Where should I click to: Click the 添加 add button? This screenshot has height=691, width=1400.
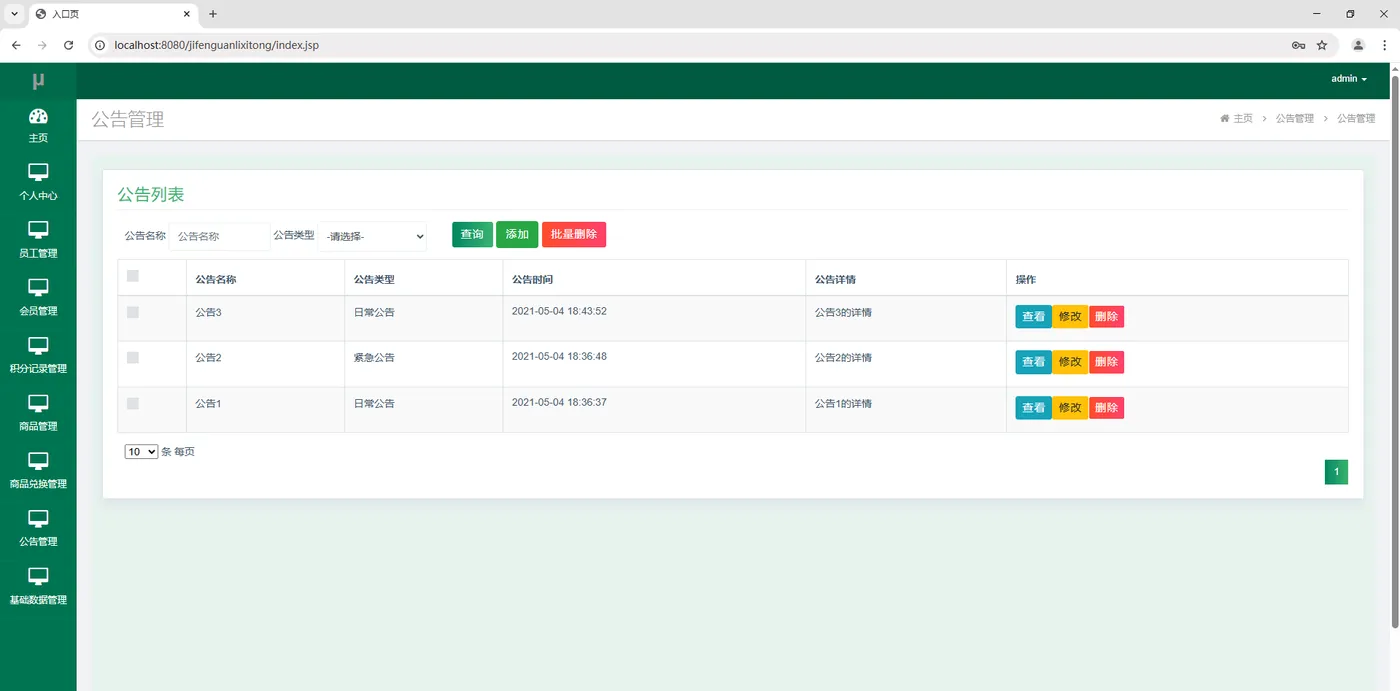pyautogui.click(x=517, y=235)
